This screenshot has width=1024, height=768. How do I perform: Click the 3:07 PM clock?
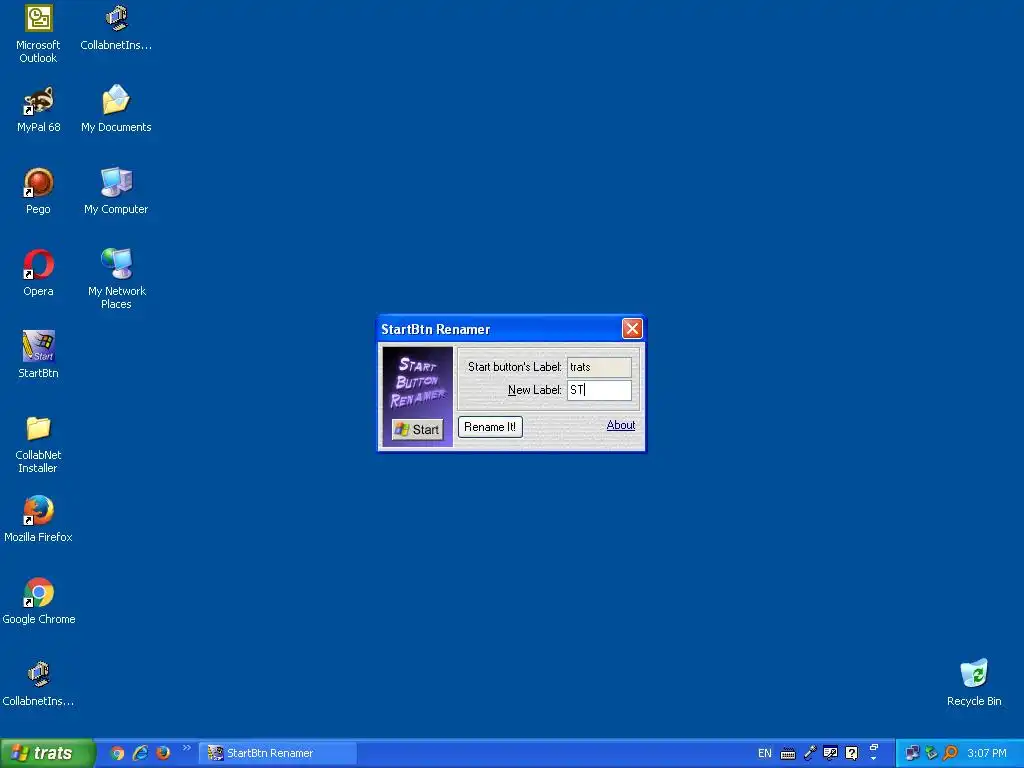987,753
